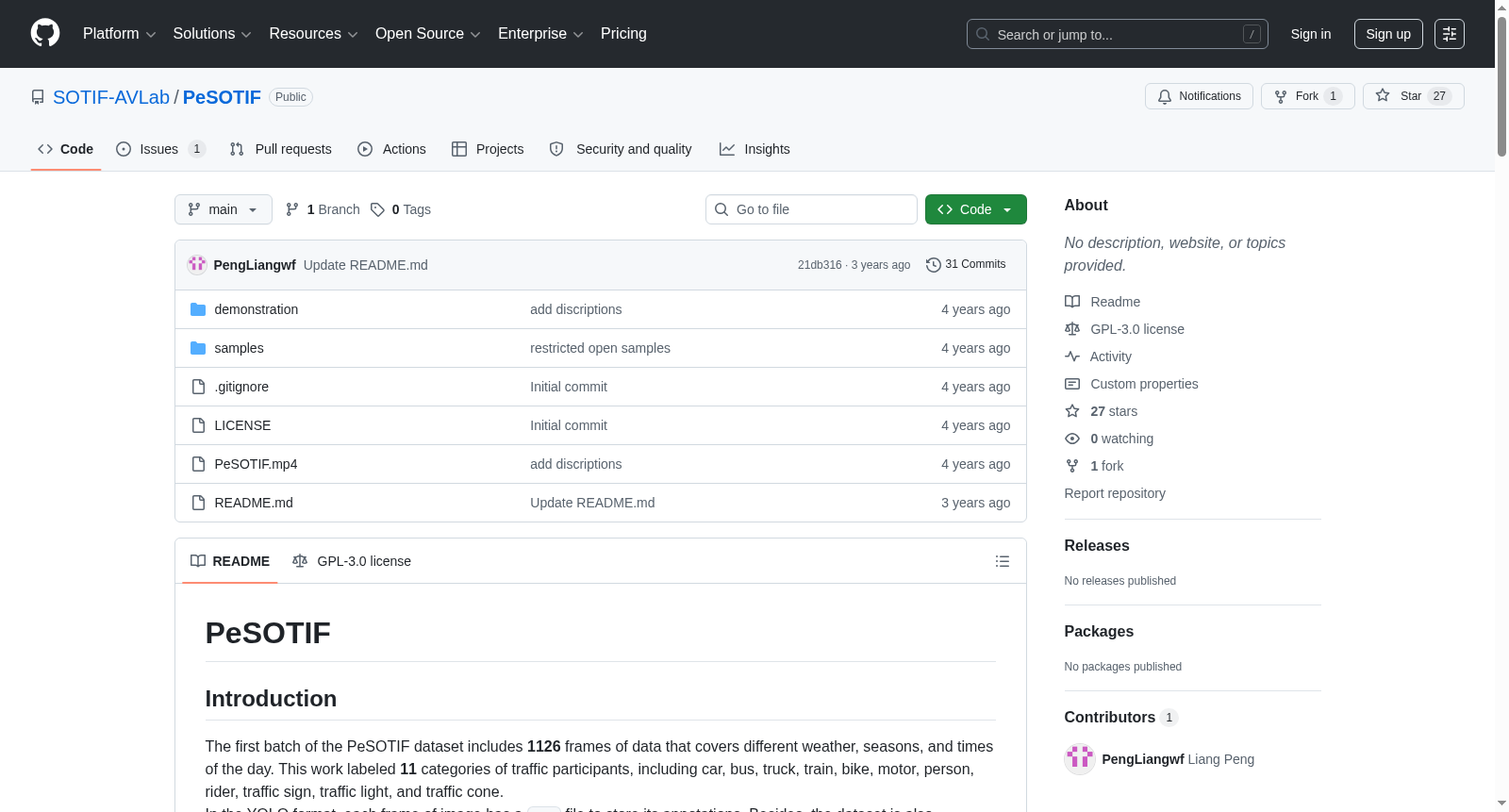This screenshot has width=1509, height=812.
Task: Click the PeSOTIF.mp4 file icon
Action: click(198, 464)
